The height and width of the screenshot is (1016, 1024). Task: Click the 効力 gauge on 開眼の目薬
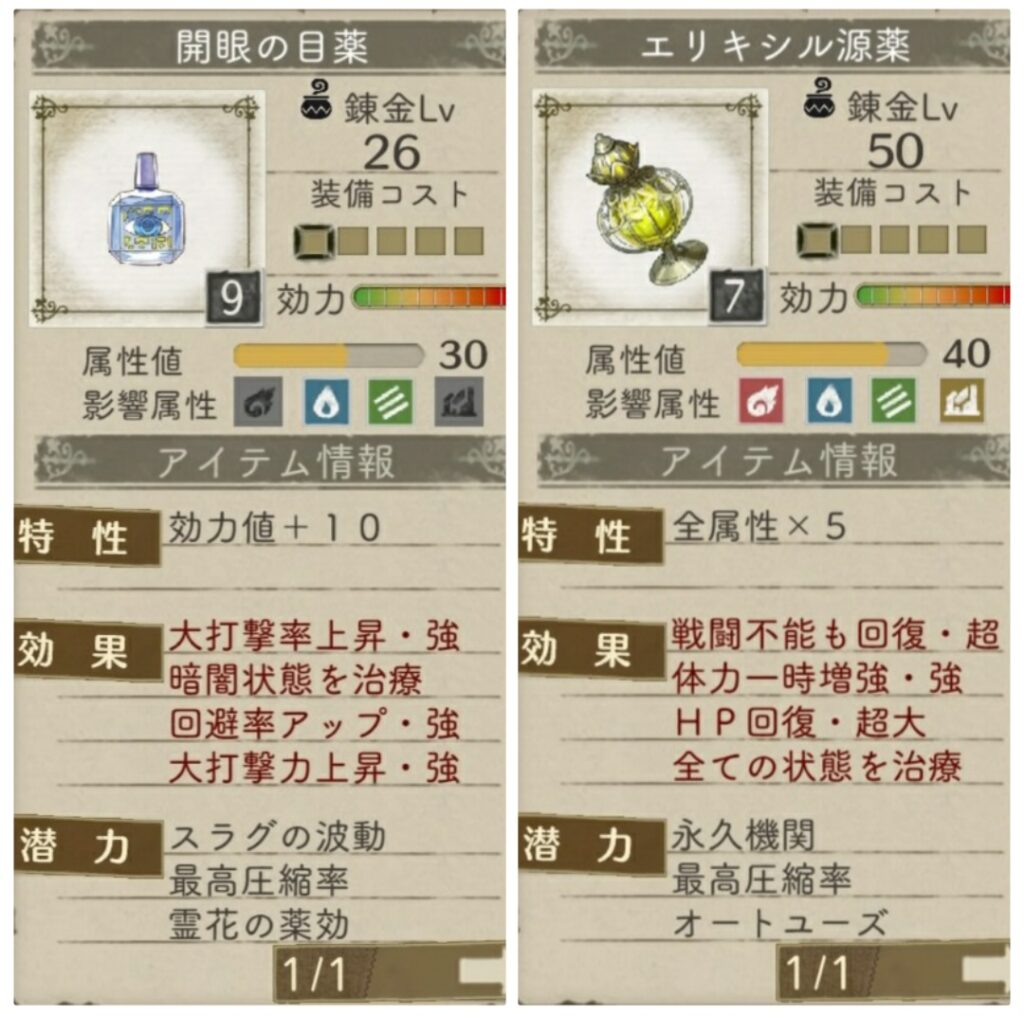tap(429, 298)
